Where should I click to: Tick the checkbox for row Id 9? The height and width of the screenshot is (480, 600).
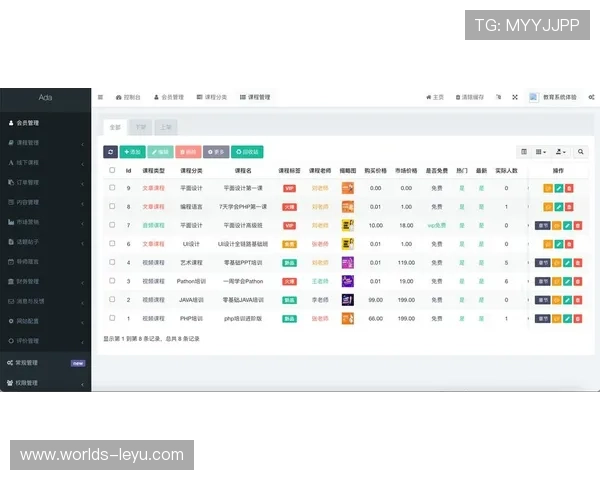pyautogui.click(x=112, y=188)
